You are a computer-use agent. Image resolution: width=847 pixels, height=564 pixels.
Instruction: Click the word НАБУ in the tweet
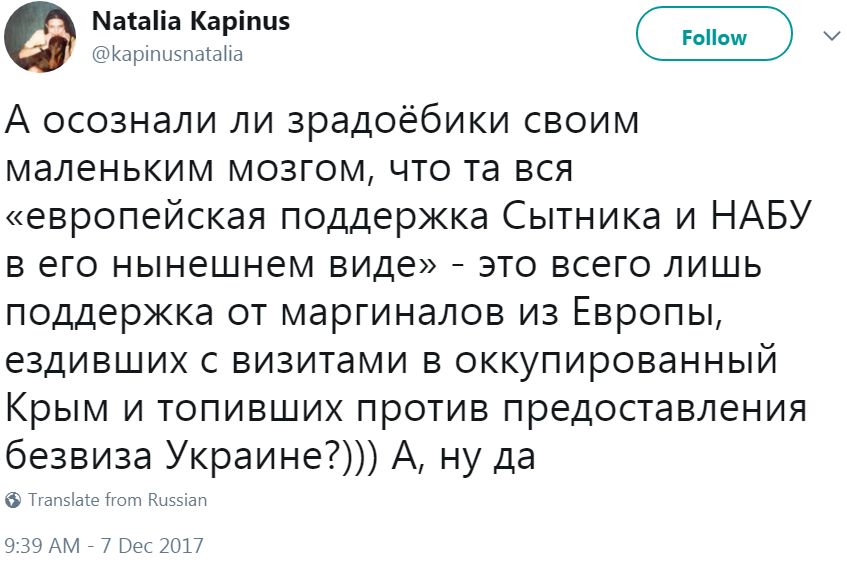pos(761,216)
